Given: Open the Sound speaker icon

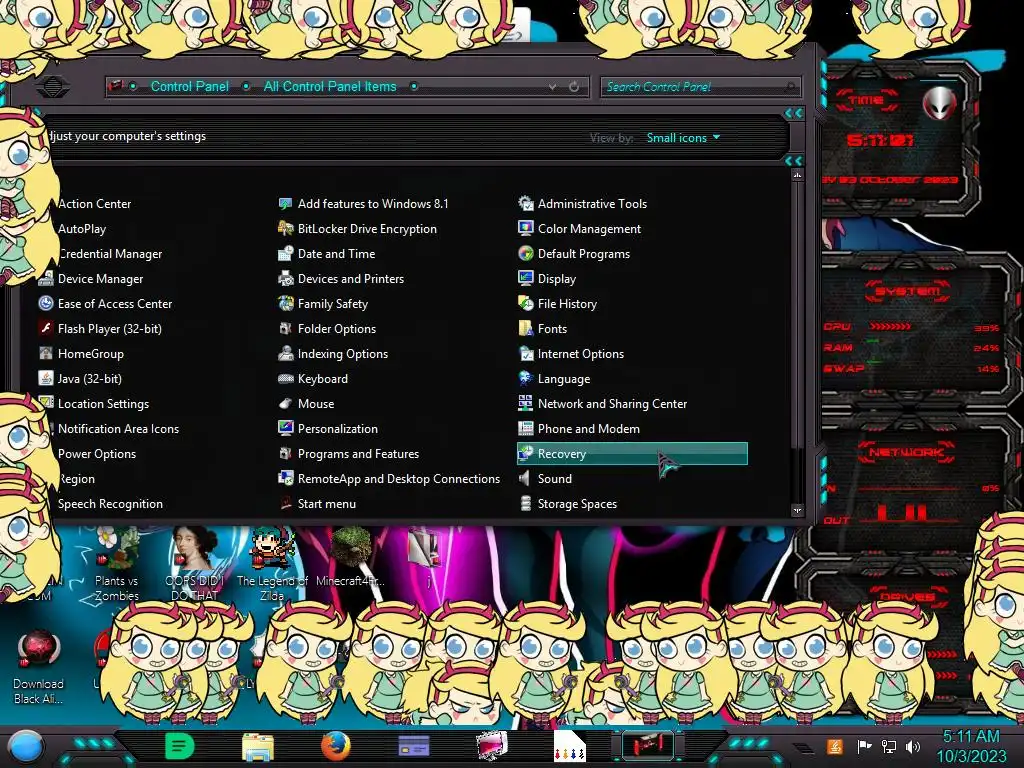Looking at the screenshot, I should click(524, 478).
